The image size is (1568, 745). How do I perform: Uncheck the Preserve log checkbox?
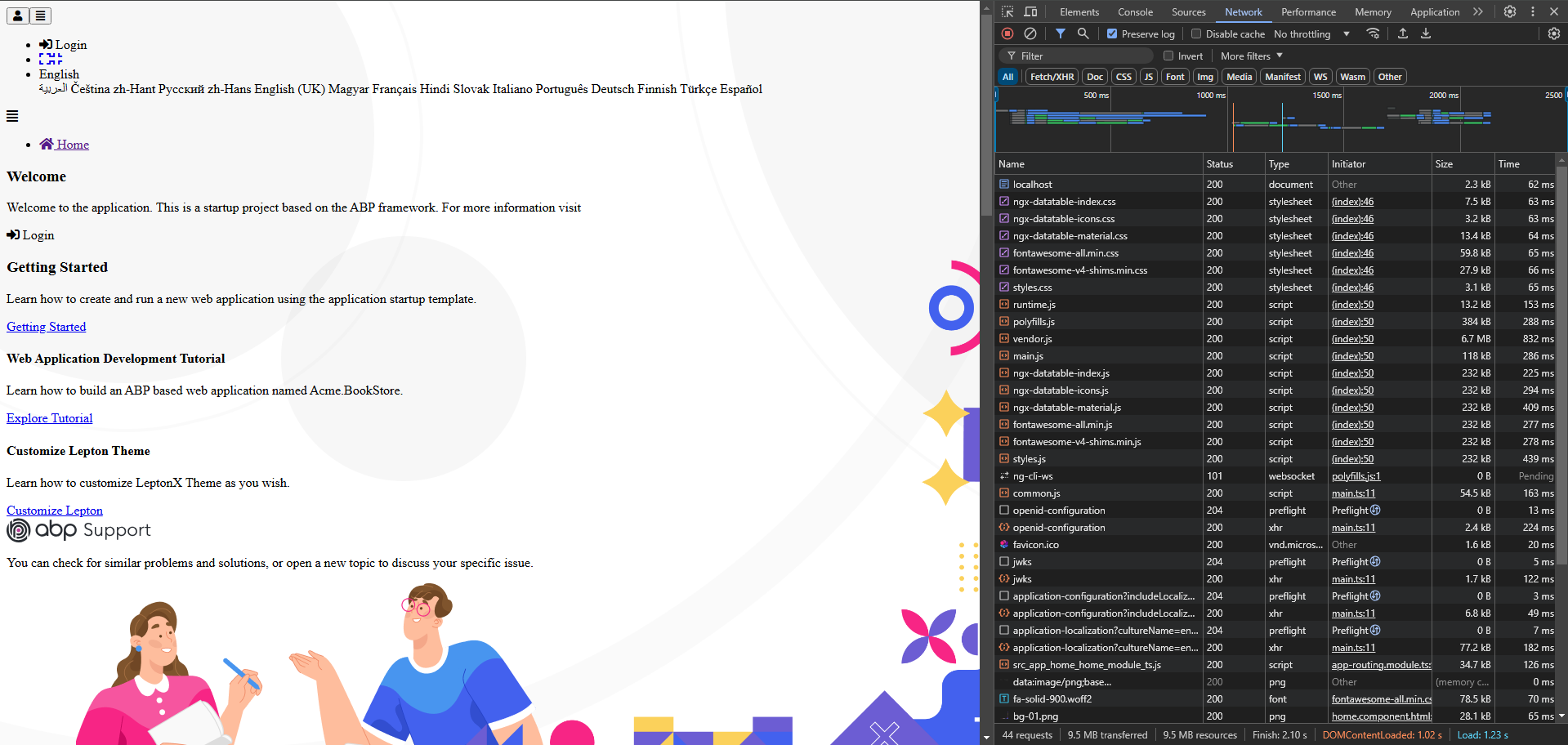tap(1112, 34)
